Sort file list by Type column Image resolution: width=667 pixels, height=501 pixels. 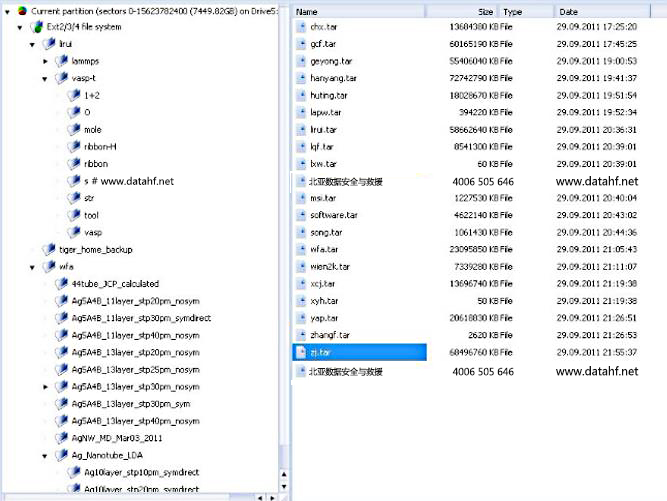click(x=527, y=12)
